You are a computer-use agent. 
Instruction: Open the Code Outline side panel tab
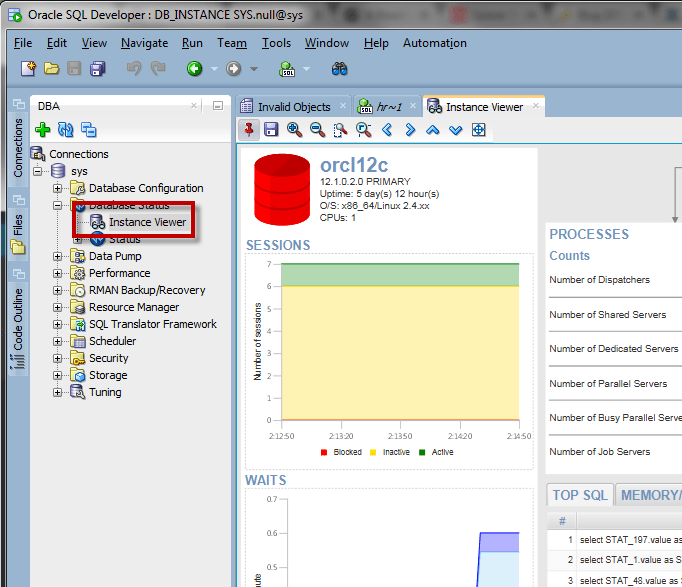click(18, 320)
